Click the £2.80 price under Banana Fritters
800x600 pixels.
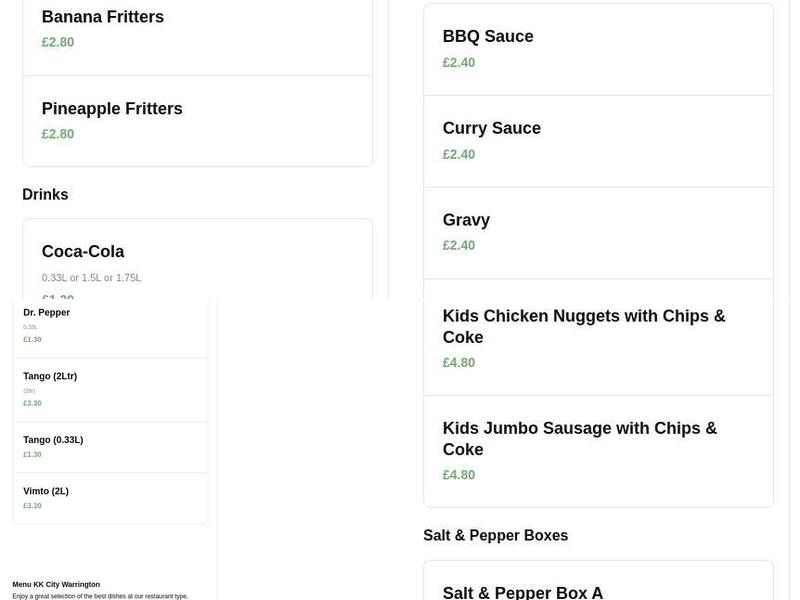pos(57,42)
